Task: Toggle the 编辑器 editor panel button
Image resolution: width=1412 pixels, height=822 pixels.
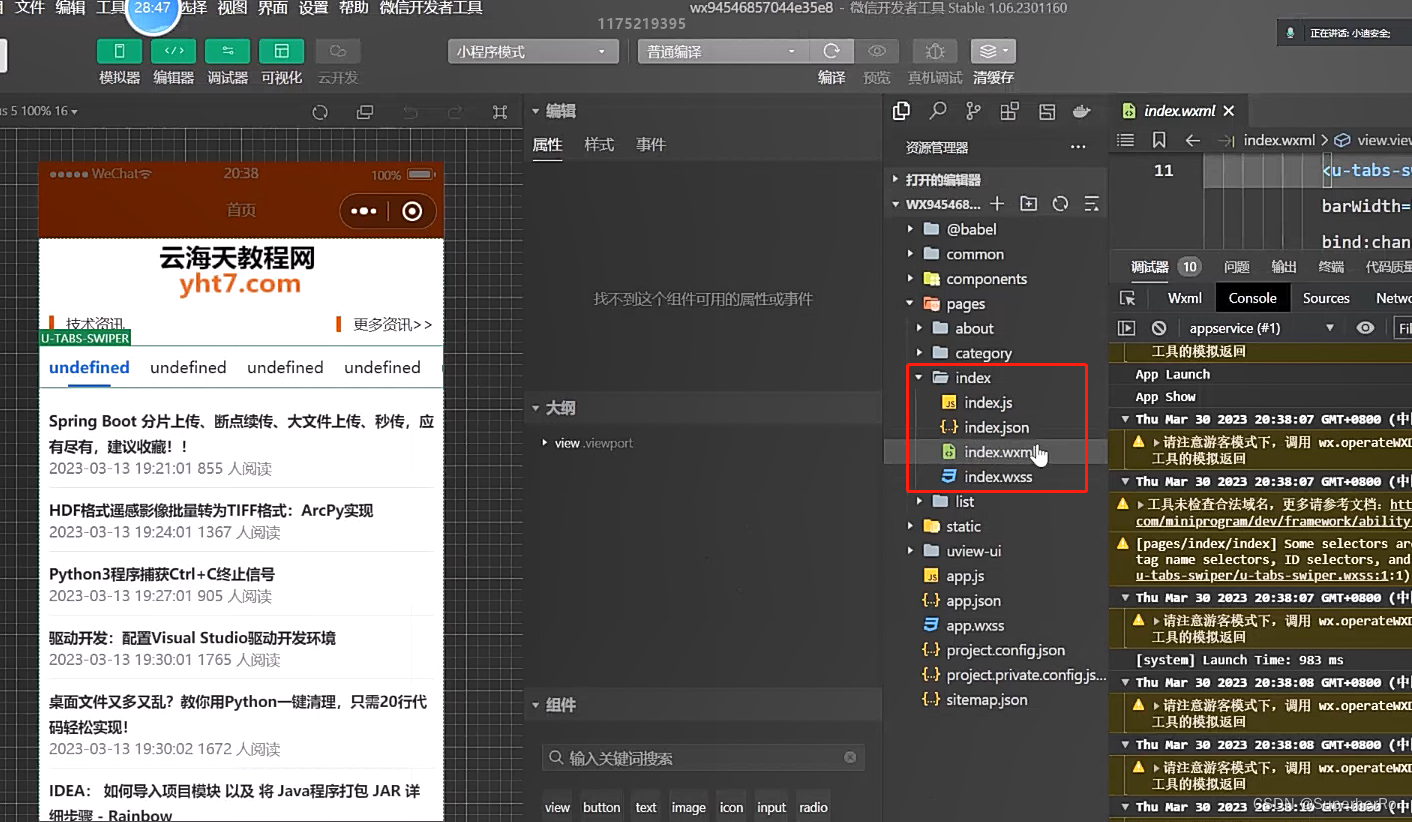Action: click(173, 51)
